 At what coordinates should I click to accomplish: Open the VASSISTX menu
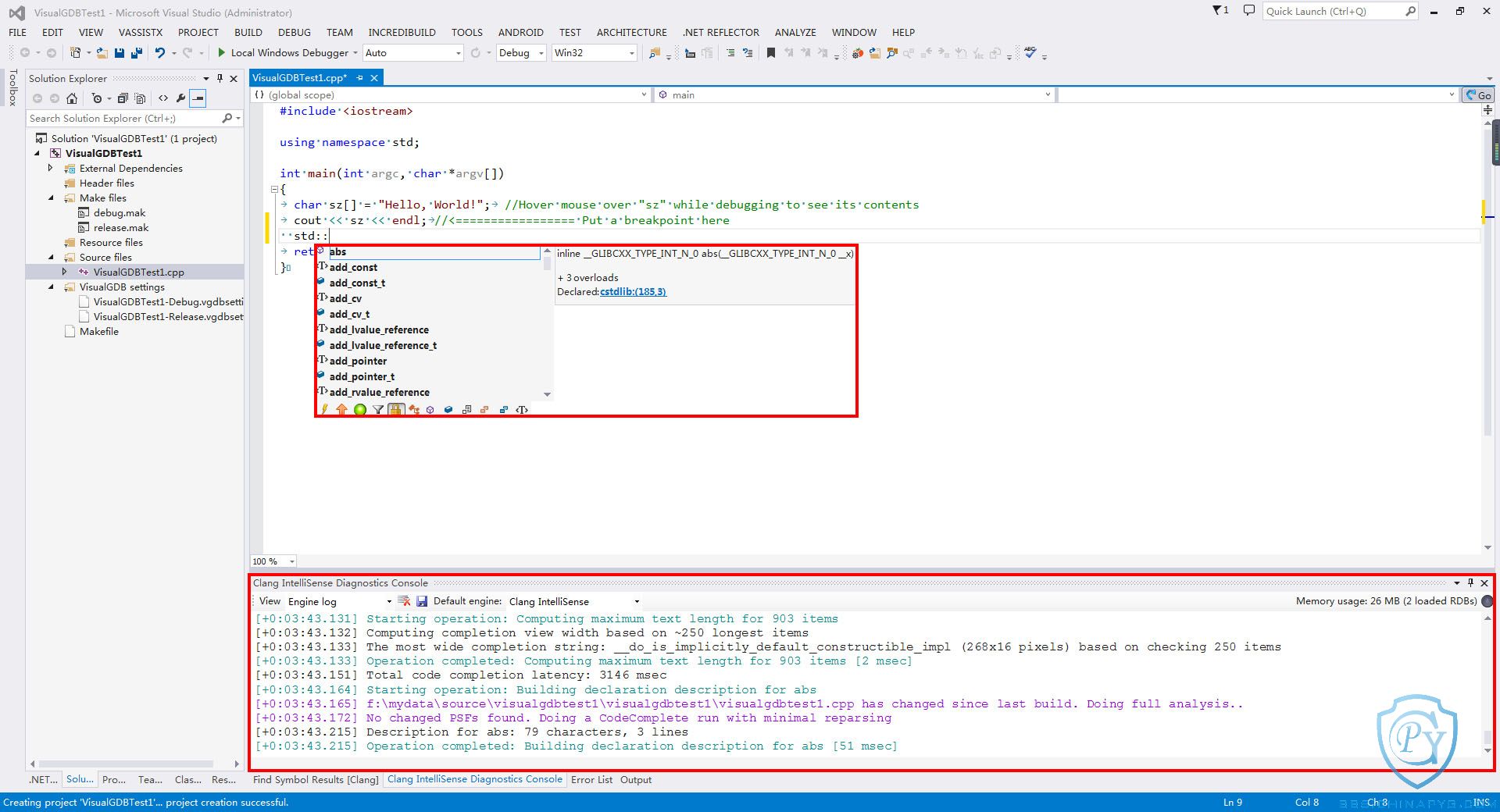141,32
